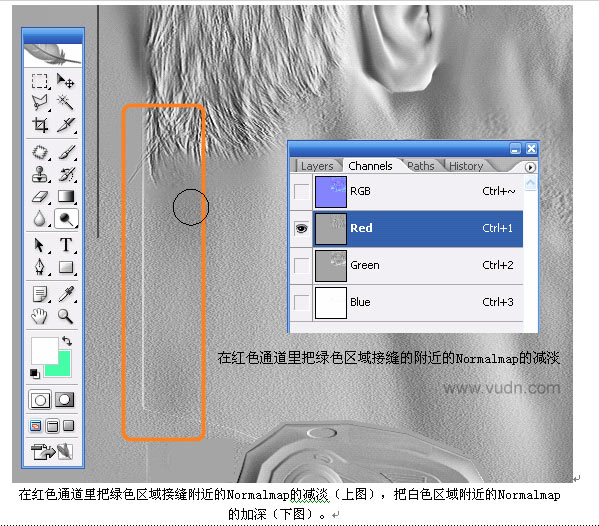Open the Channels palette flyout menu arrow
This screenshot has width=599, height=526.
(x=530, y=167)
